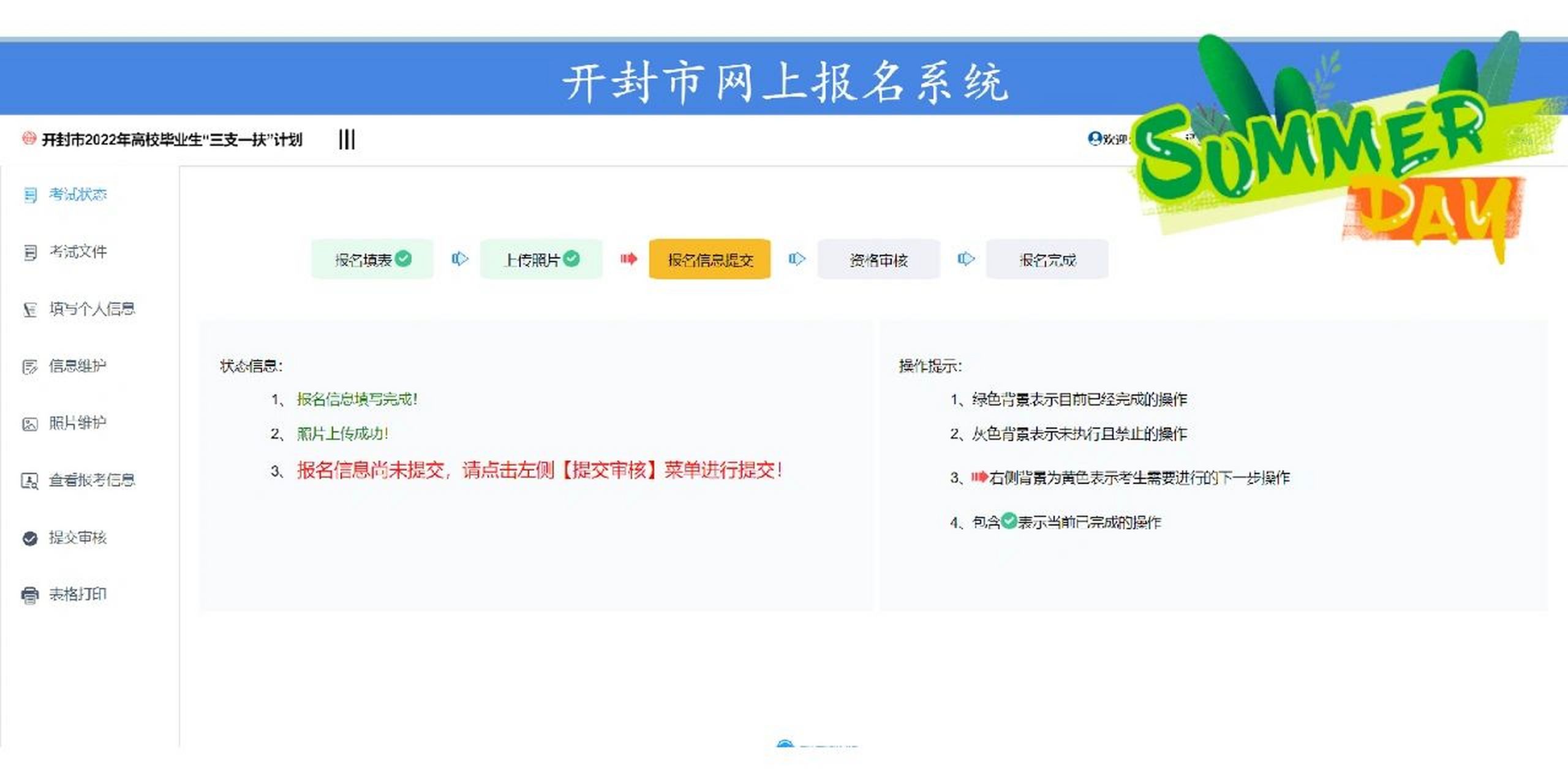Open 表格打印 menu item
Viewport: 1568px width, 784px height.
click(78, 595)
